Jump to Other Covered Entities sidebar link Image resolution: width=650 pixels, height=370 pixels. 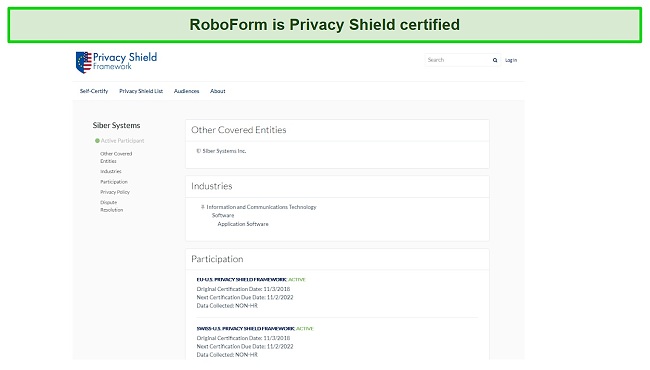tap(116, 157)
